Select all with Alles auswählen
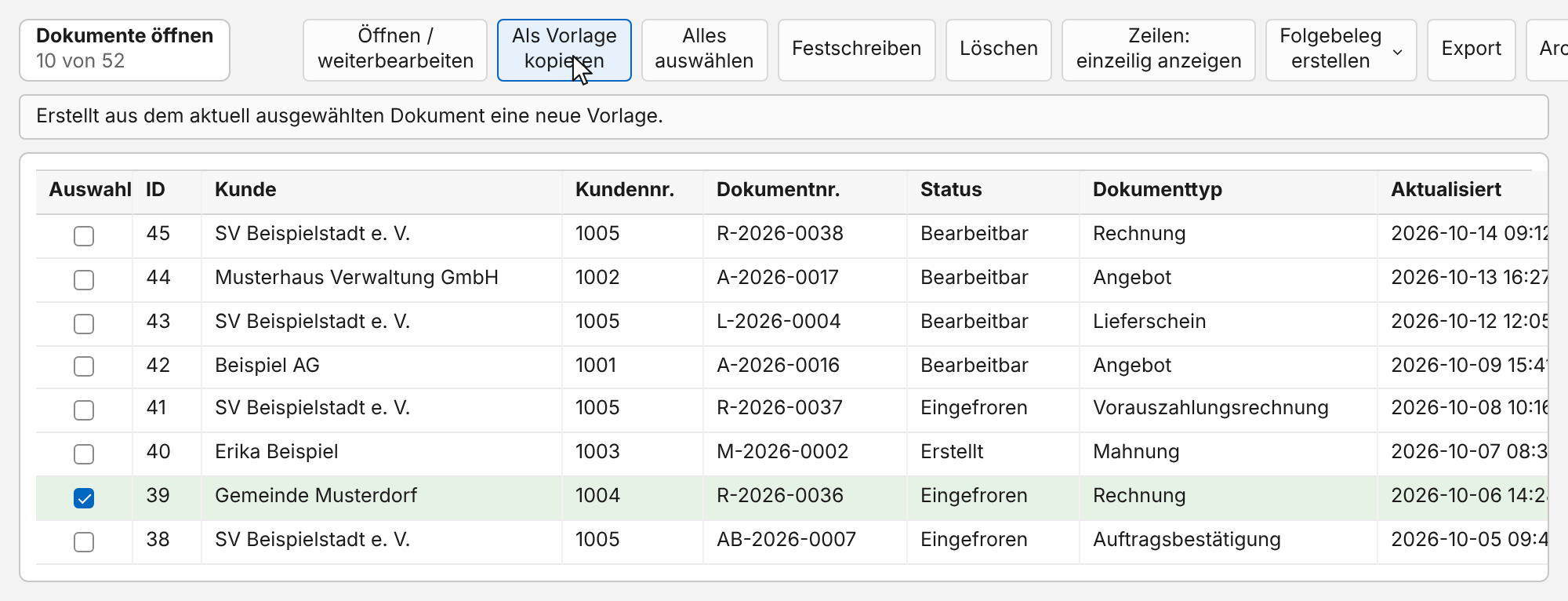This screenshot has height=601, width=1568. click(704, 49)
